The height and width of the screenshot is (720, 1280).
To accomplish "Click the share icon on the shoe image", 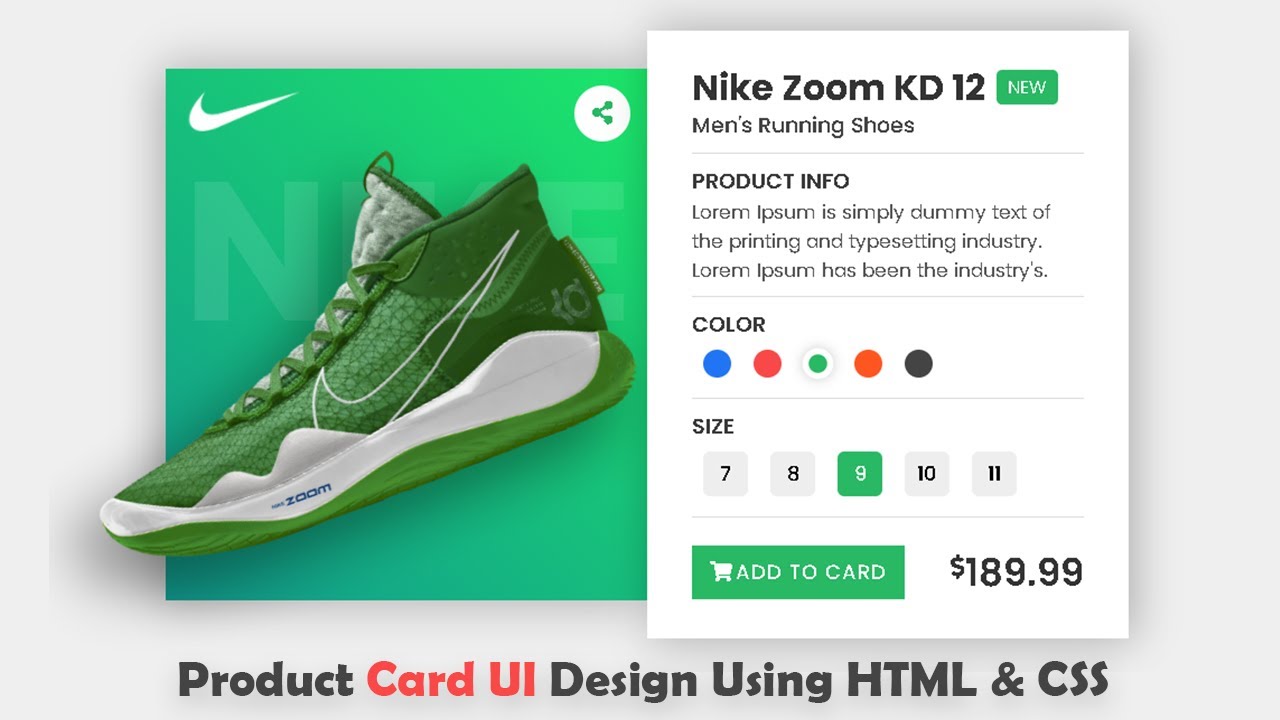I will pos(602,113).
